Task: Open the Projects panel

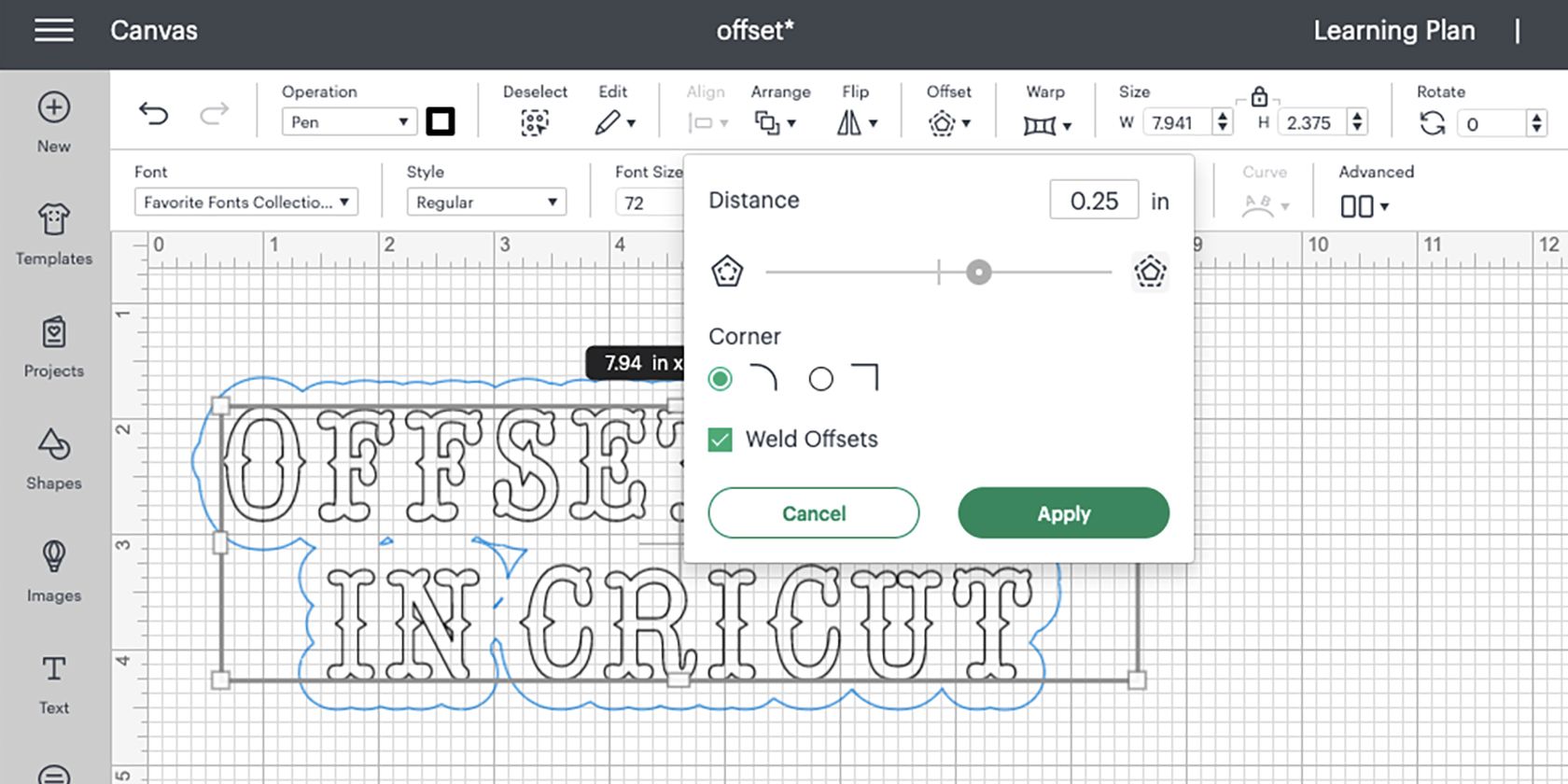Action: [x=54, y=332]
